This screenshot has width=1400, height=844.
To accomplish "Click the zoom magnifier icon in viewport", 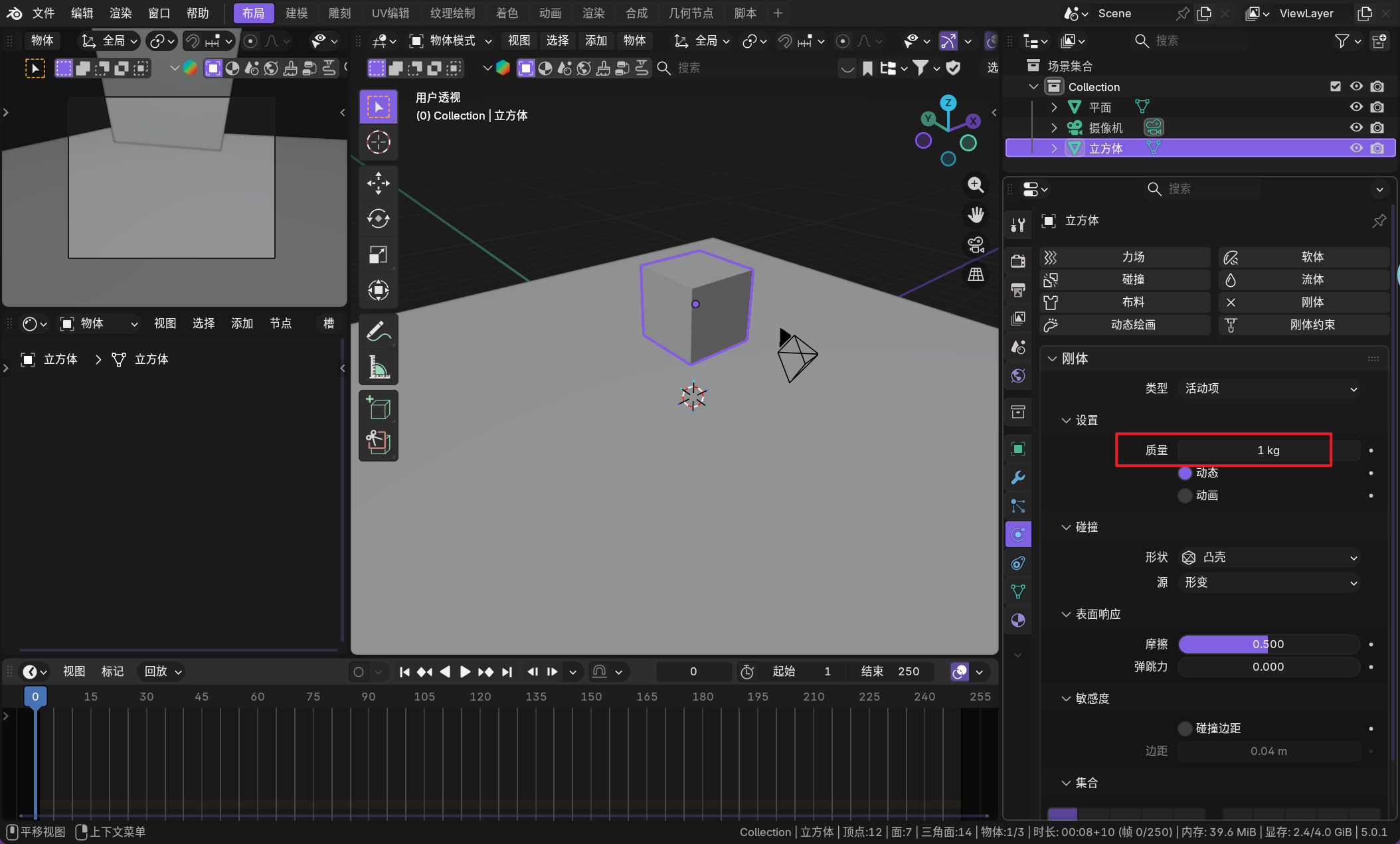I will (x=975, y=185).
